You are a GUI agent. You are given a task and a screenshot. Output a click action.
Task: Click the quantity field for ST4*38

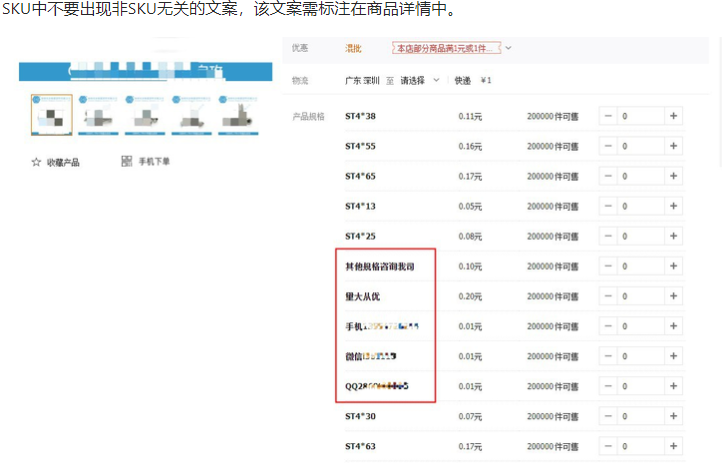640,116
